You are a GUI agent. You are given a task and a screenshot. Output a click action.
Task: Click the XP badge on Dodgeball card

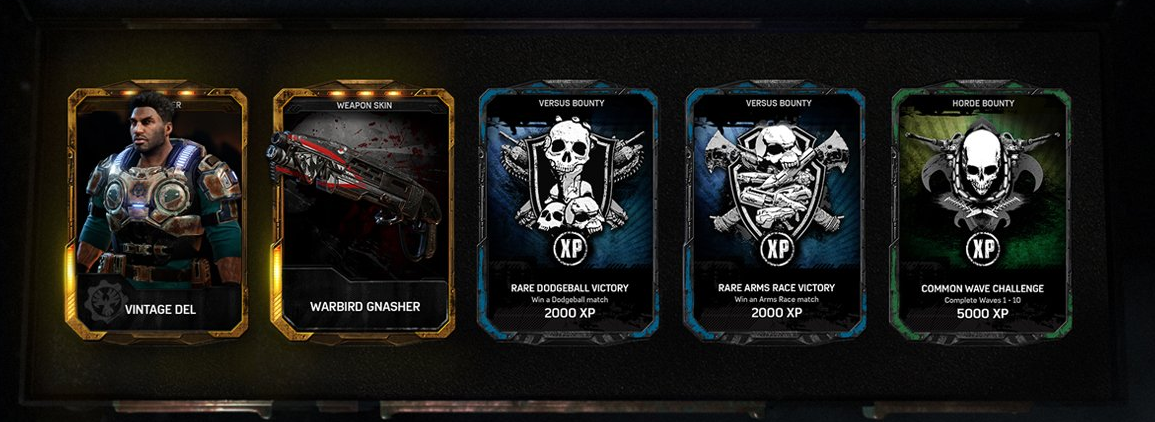569,249
